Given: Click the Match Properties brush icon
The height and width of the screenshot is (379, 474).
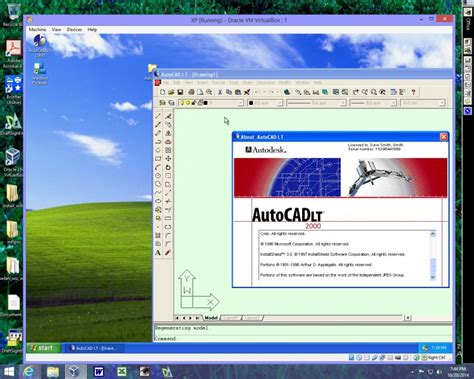Looking at the screenshot, I should click(x=247, y=92).
